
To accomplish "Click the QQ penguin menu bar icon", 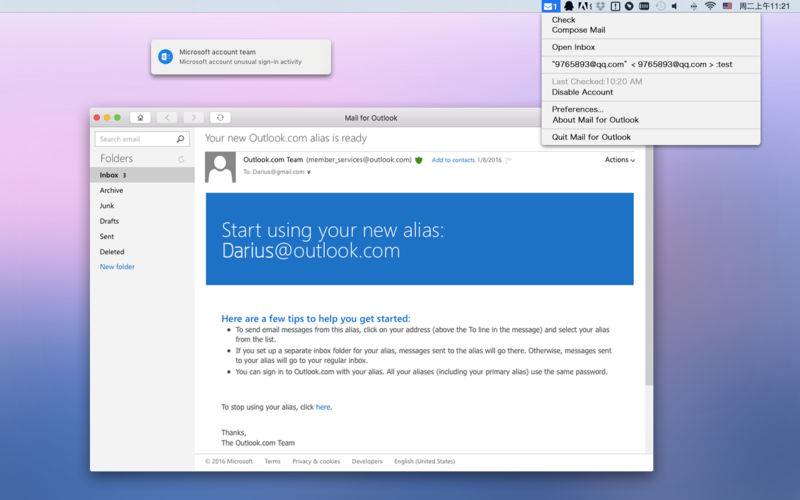I will click(568, 6).
